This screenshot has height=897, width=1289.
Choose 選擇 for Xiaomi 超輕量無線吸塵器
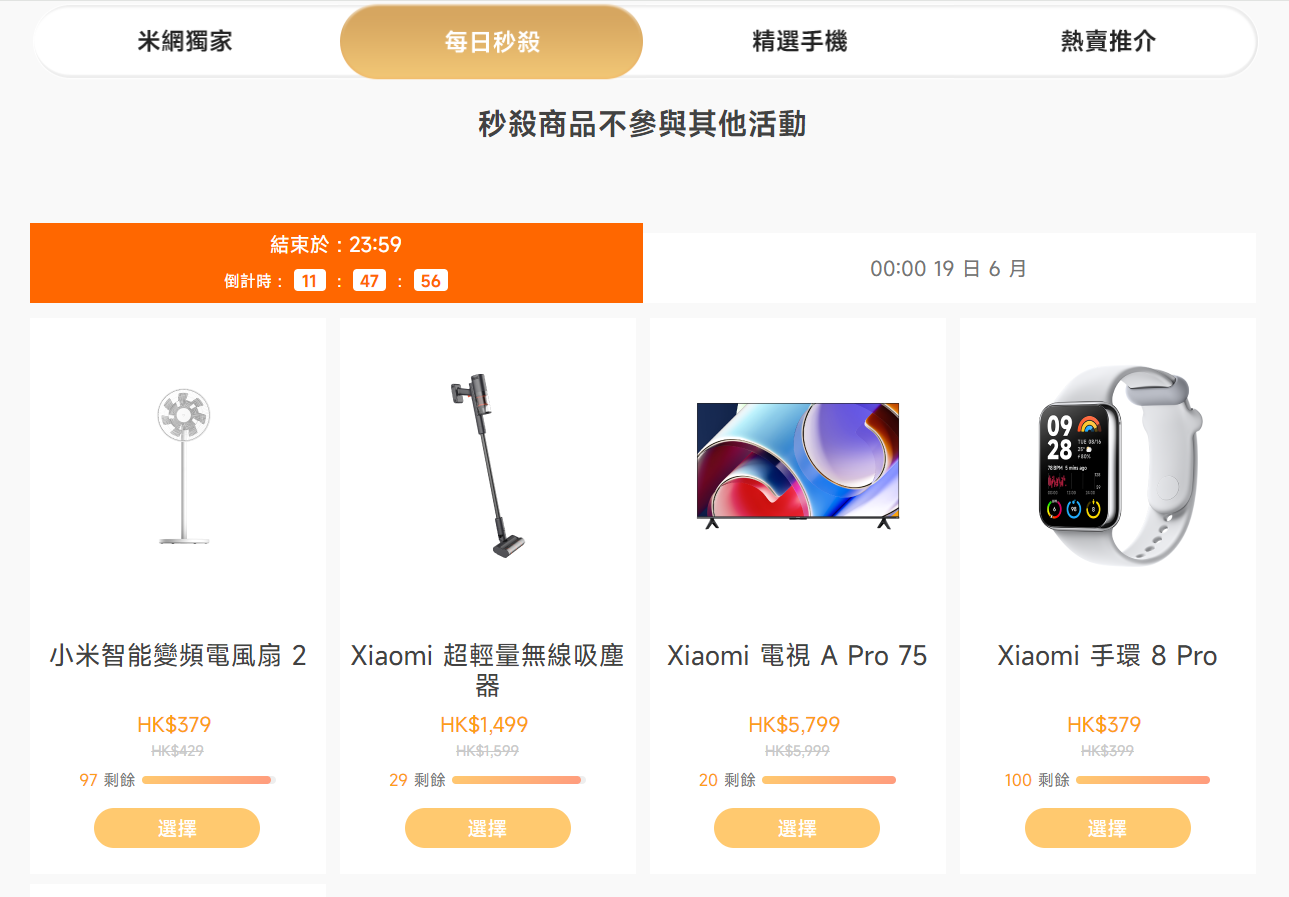pos(488,828)
